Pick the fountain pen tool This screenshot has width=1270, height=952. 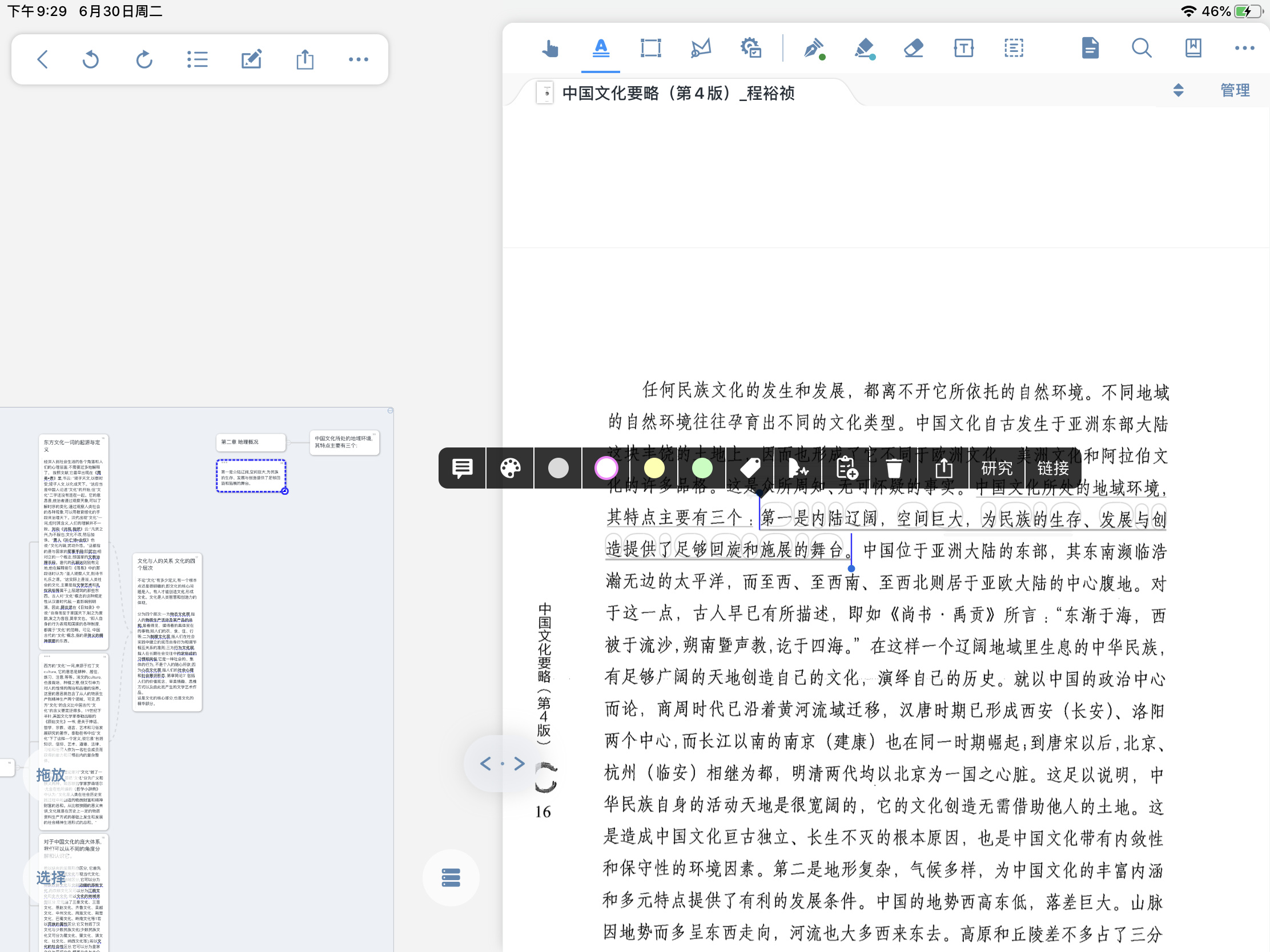point(814,48)
